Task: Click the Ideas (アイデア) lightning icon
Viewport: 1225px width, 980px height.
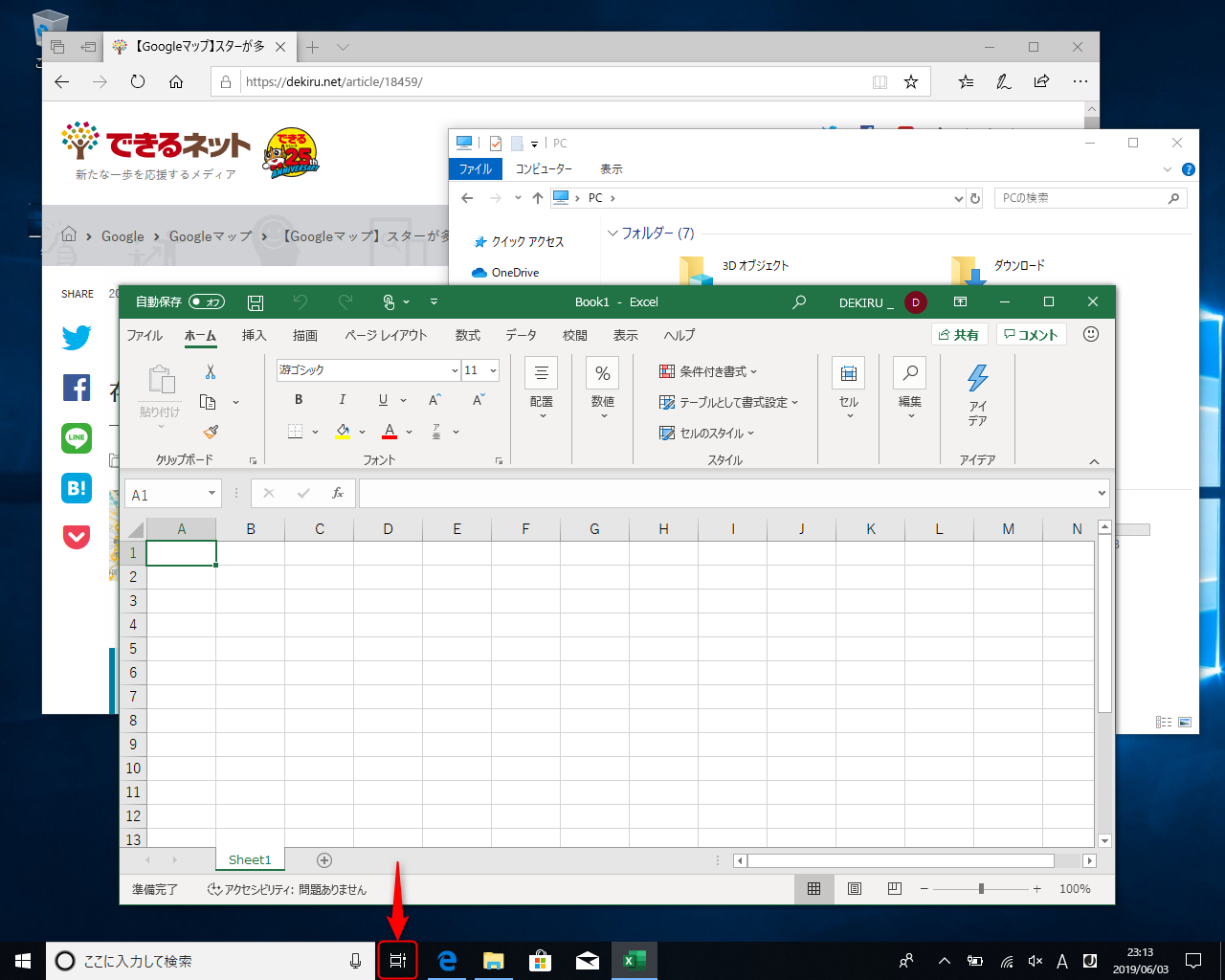Action: (x=977, y=394)
